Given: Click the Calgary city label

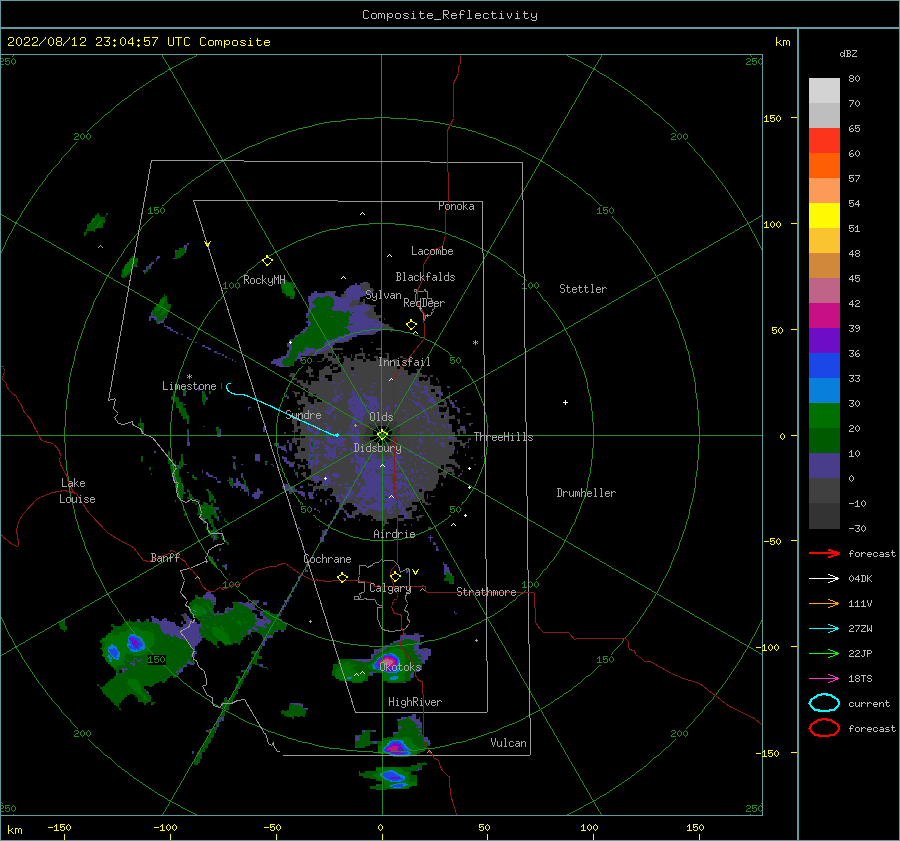Looking at the screenshot, I should [x=390, y=588].
